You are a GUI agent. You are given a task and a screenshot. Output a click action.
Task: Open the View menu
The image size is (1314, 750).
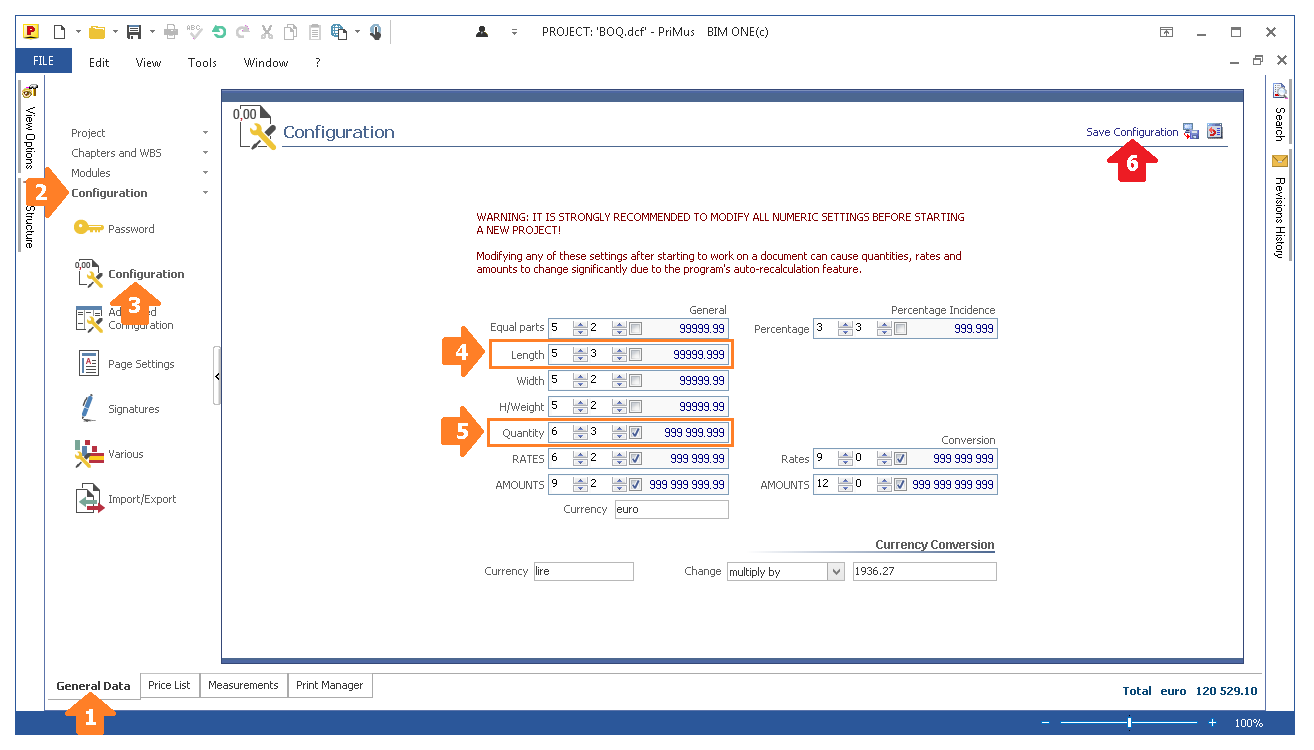[148, 62]
